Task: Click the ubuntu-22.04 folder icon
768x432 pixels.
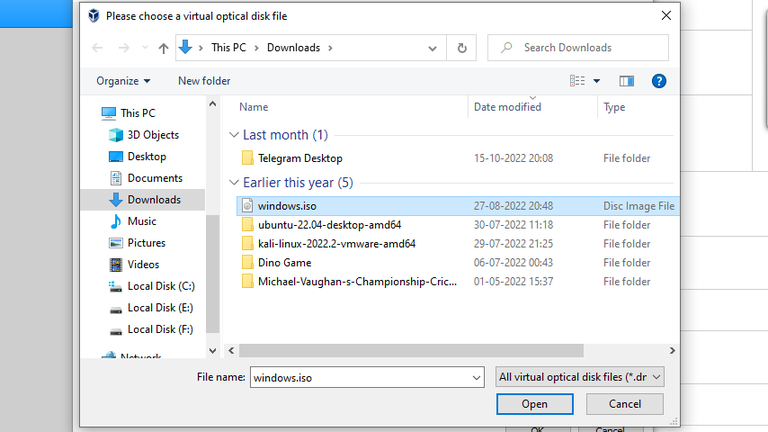Action: 247,225
